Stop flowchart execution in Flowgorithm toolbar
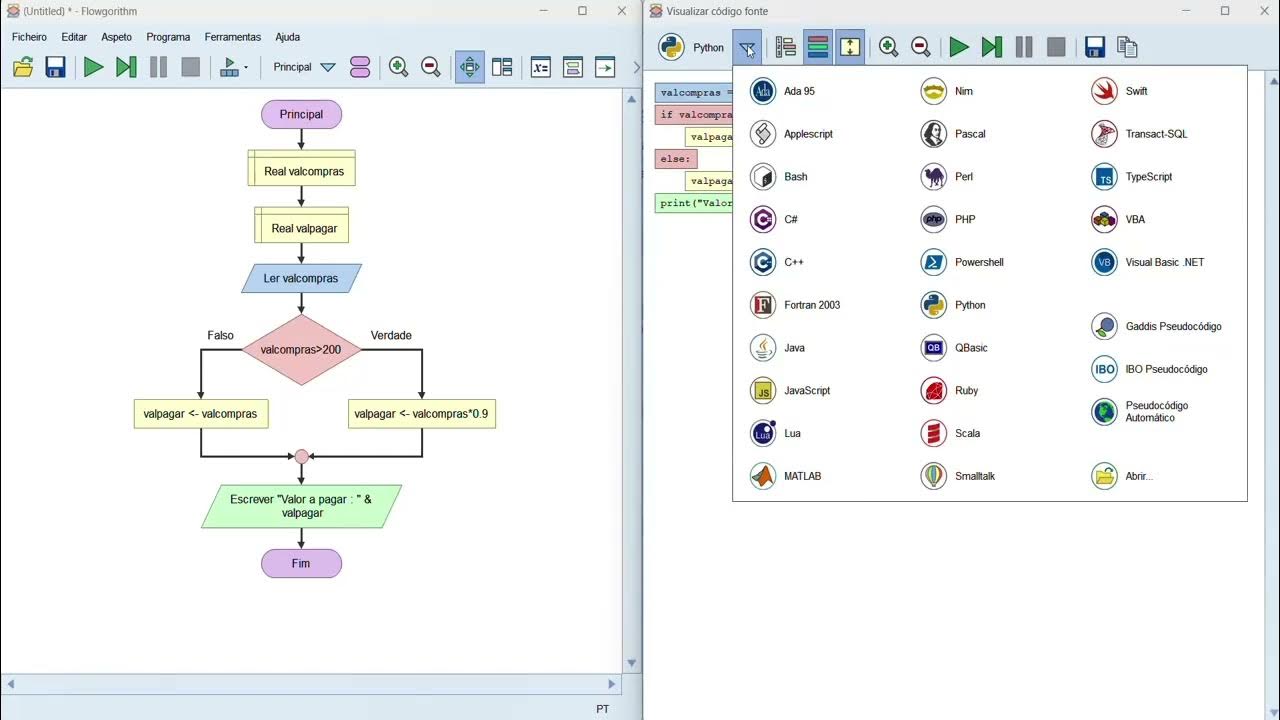Screen dimensions: 1280x720 tap(190, 67)
